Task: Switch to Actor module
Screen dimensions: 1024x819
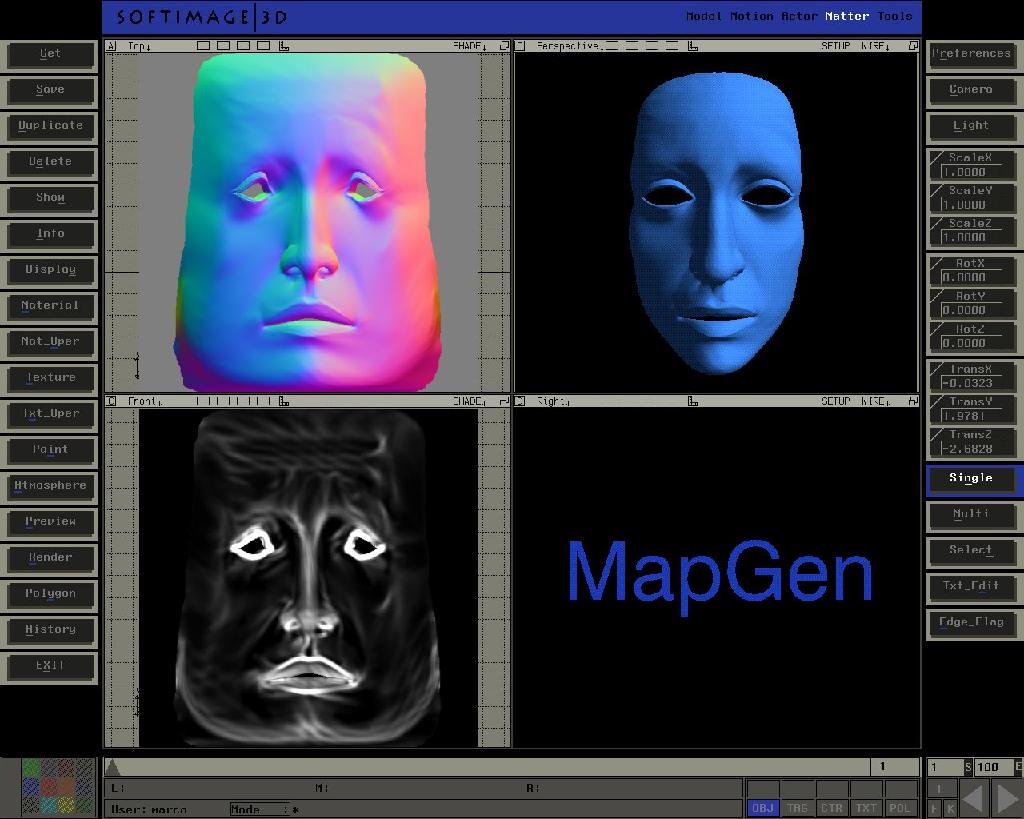Action: [799, 16]
